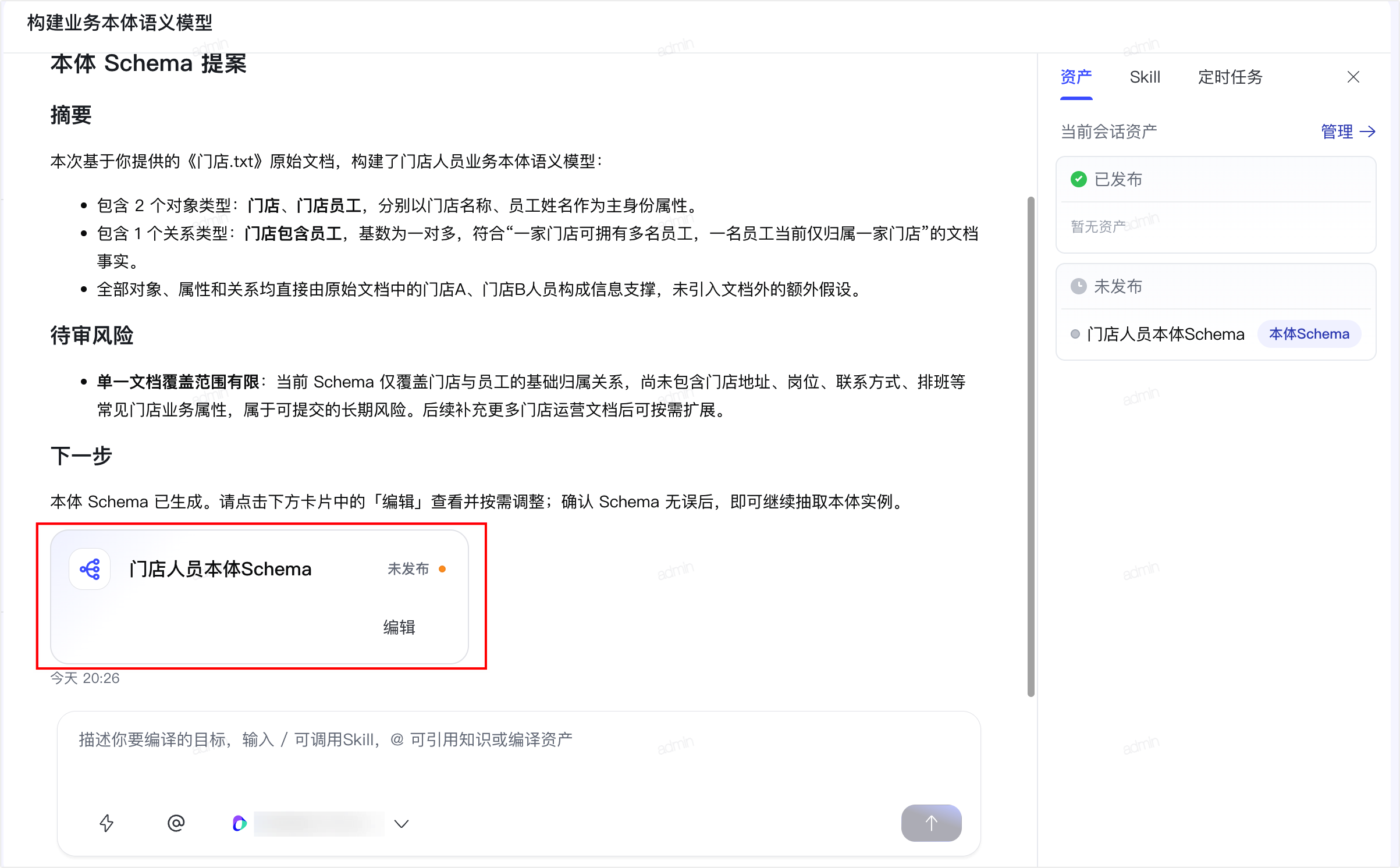The image size is (1400, 868).
Task: Close the right assets panel
Action: [1353, 77]
